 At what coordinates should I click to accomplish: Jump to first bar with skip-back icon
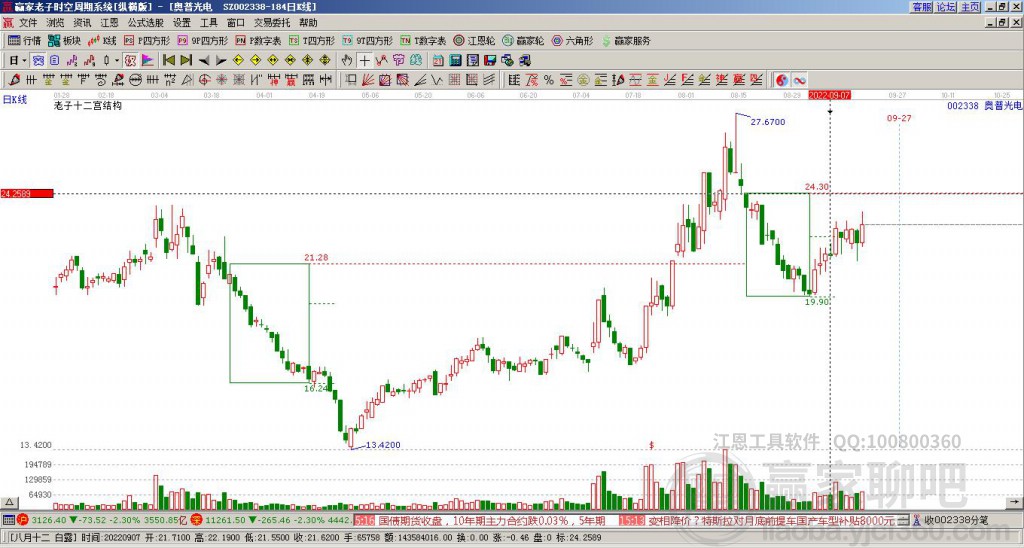168,61
